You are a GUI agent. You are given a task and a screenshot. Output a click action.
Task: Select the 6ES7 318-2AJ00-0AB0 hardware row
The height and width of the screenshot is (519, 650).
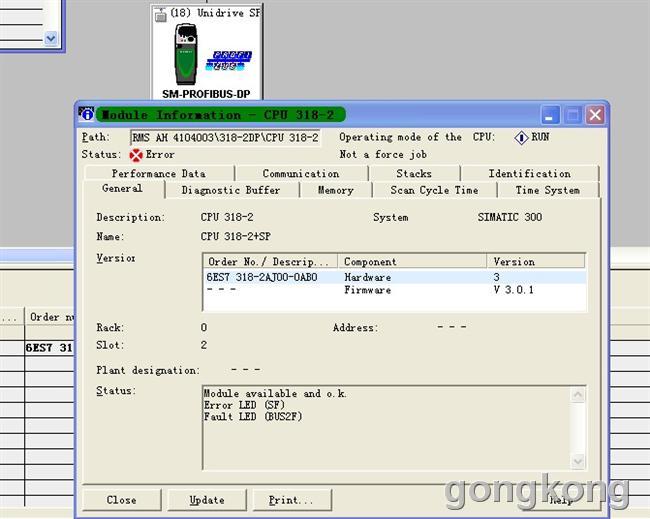tap(395, 277)
